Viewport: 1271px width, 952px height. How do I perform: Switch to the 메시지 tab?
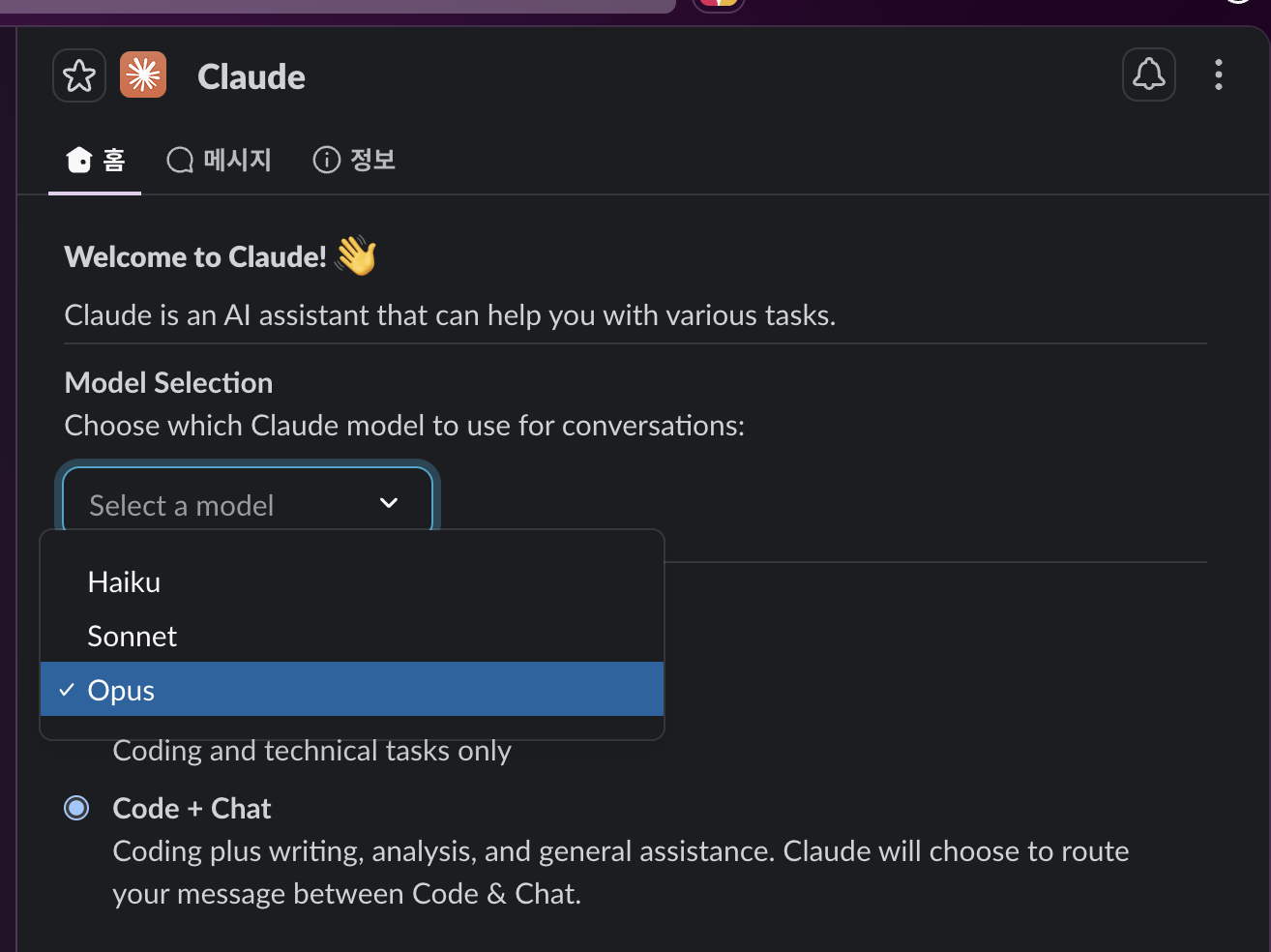coord(219,160)
